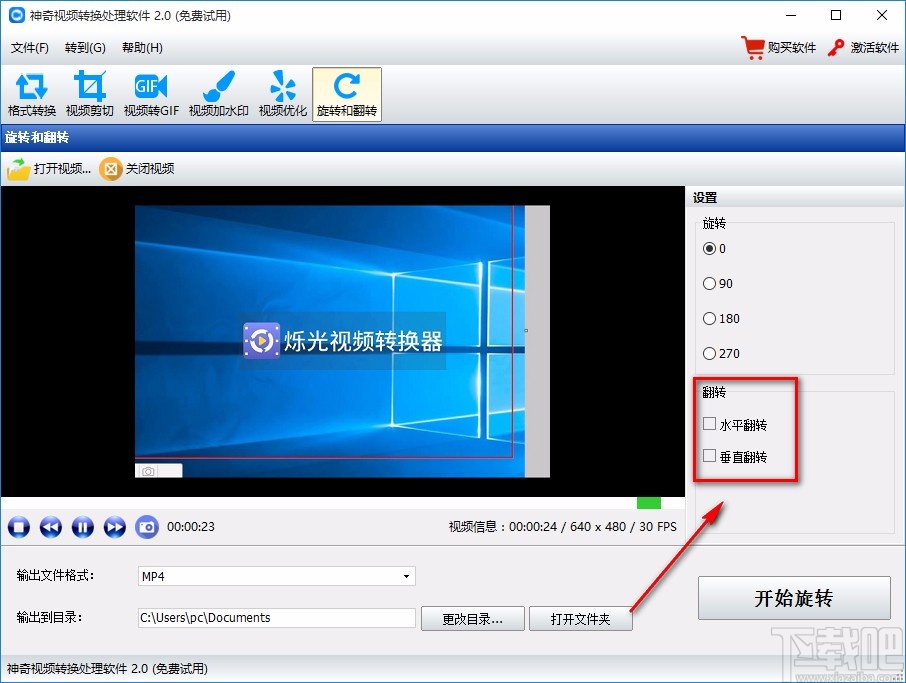Open the 视频转GIF tool
The image size is (906, 683).
pos(151,94)
